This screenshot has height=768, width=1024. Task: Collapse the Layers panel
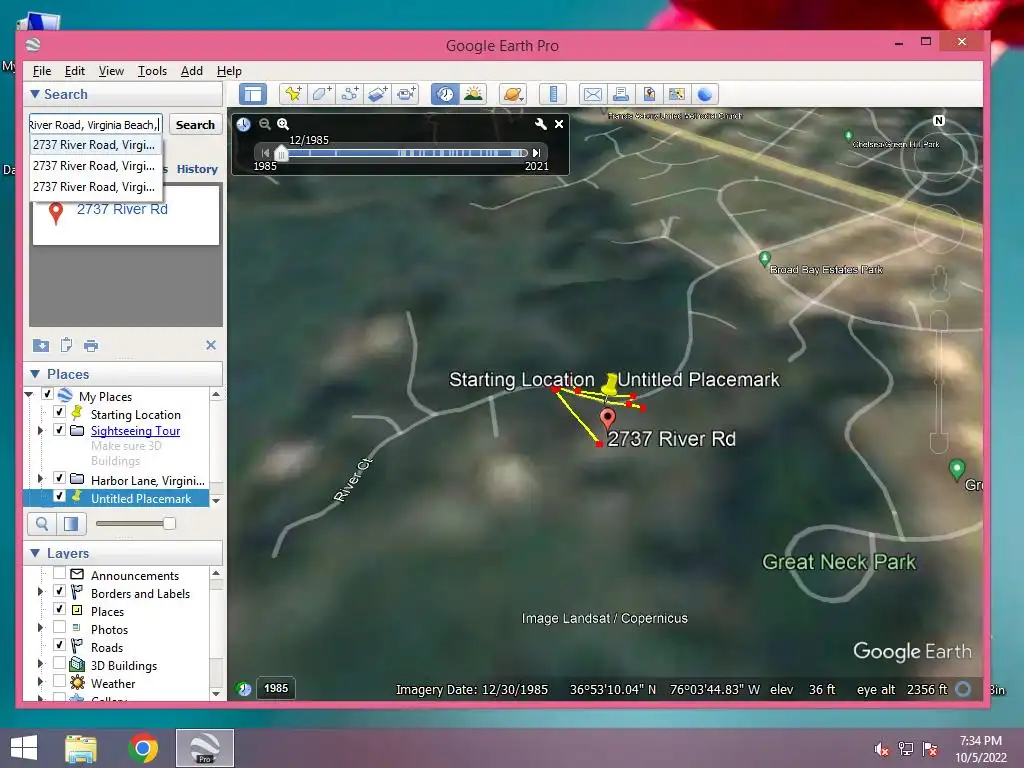(35, 553)
